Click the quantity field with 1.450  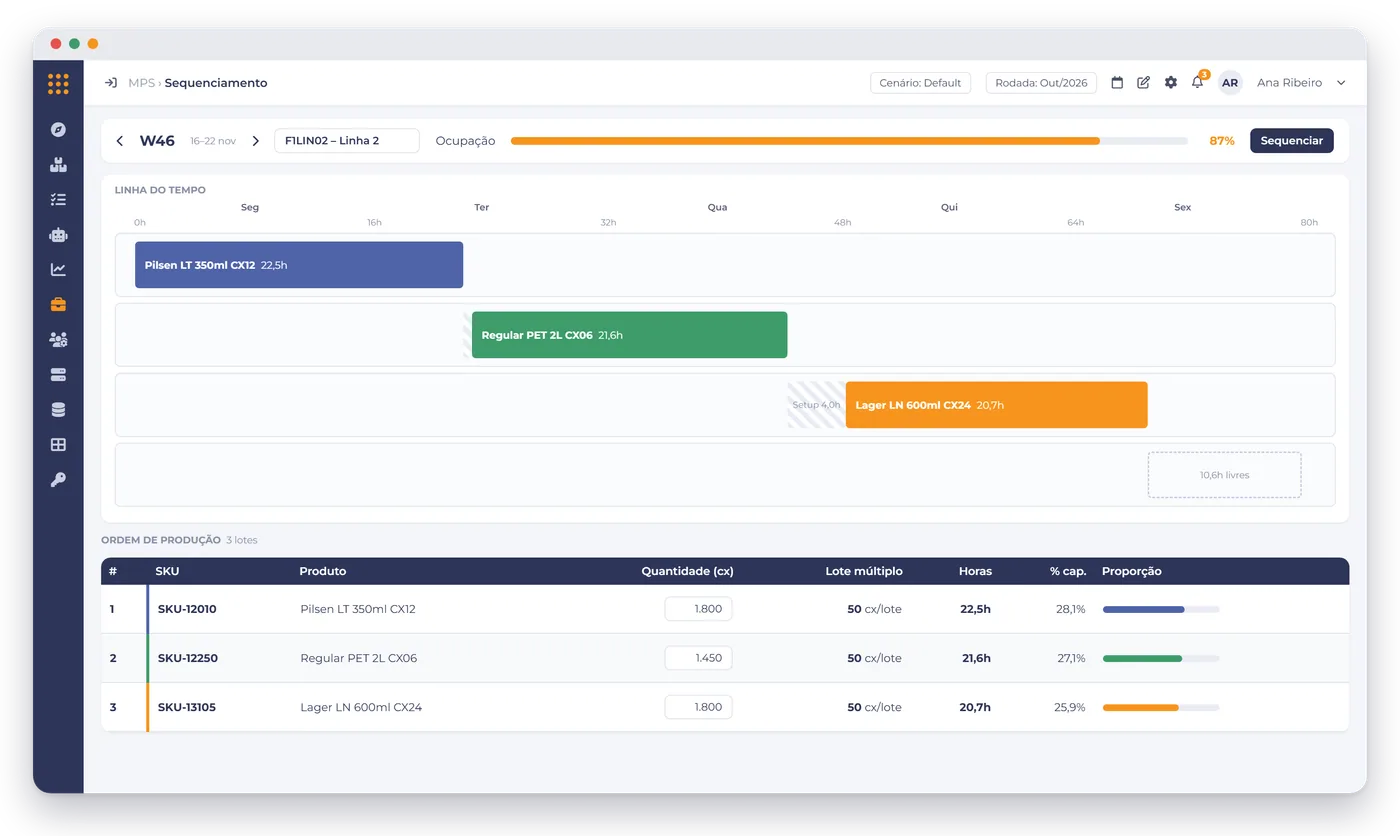pos(698,658)
